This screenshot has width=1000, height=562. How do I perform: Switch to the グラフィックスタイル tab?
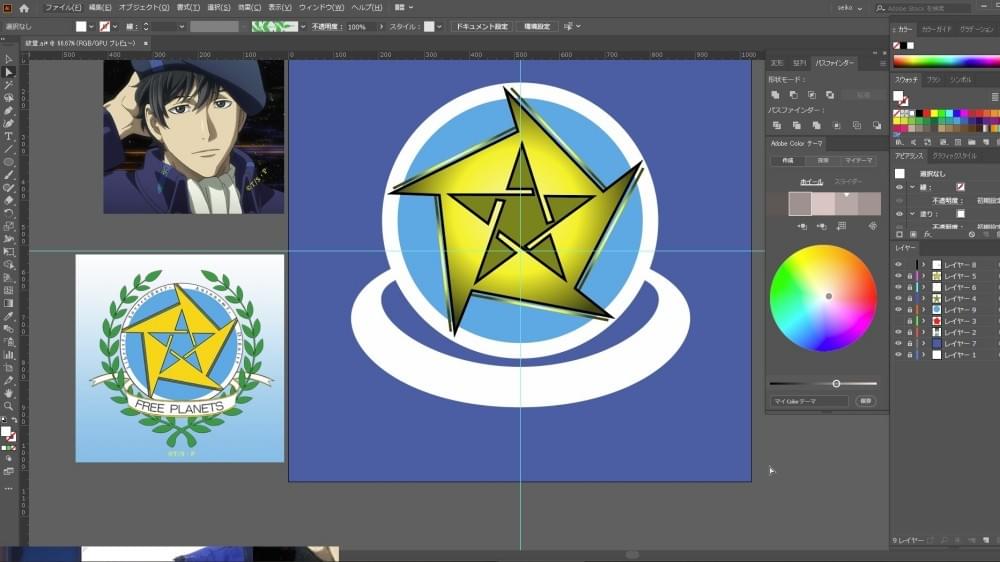point(954,156)
